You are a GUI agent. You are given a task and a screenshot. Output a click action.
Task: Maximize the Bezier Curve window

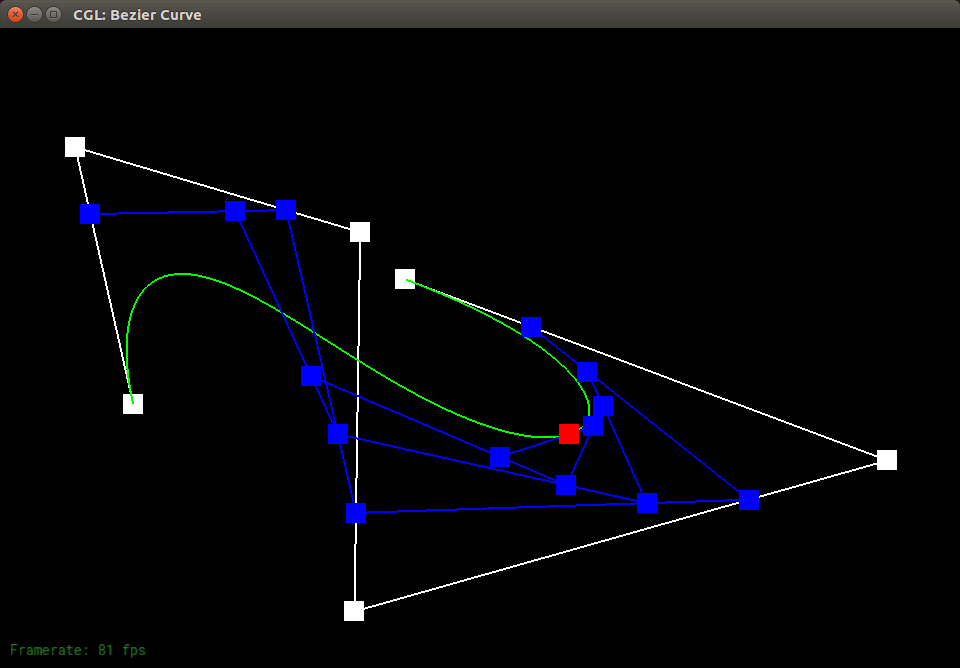click(53, 14)
